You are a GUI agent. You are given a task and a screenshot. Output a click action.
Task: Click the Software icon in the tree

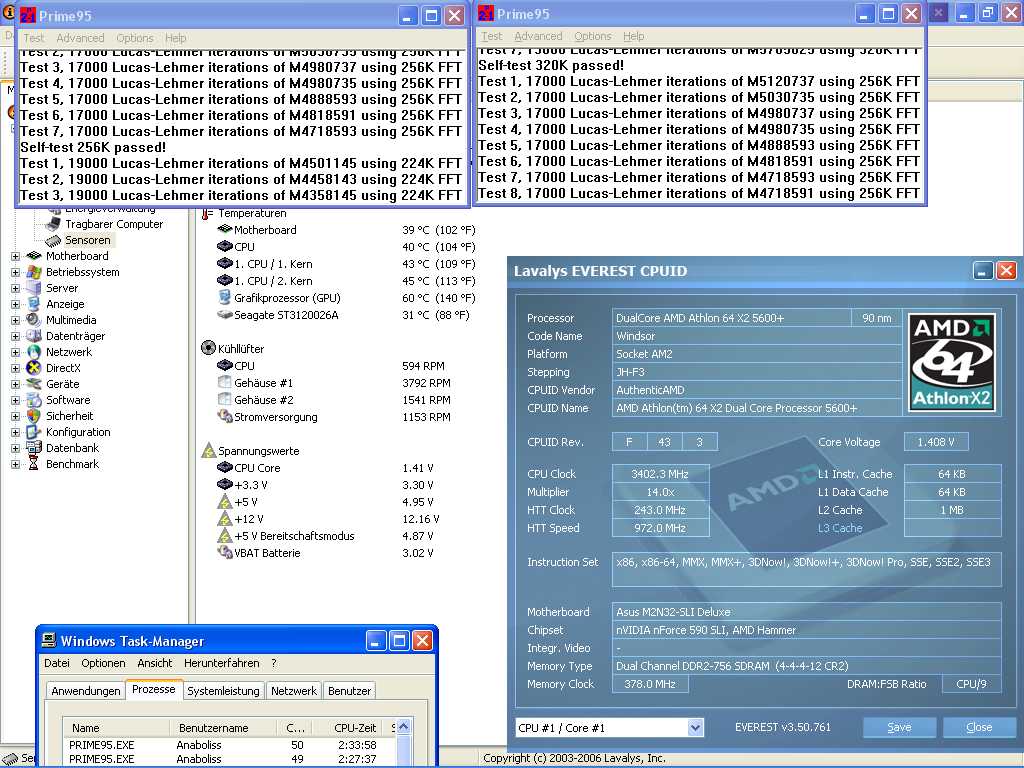(x=33, y=400)
